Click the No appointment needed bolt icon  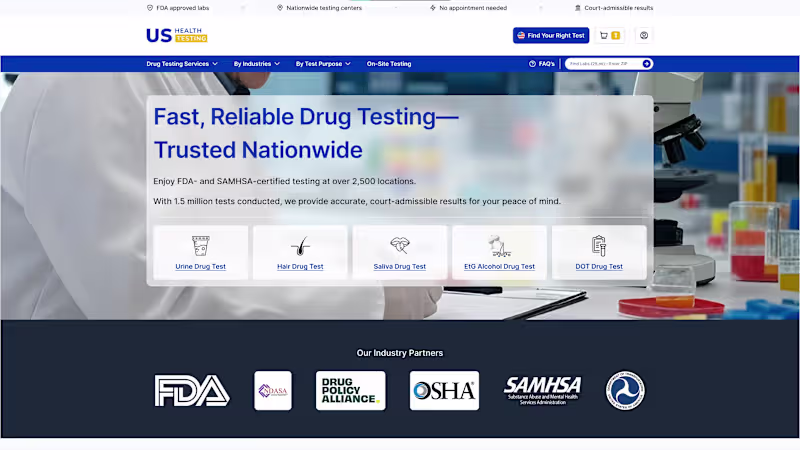click(433, 8)
